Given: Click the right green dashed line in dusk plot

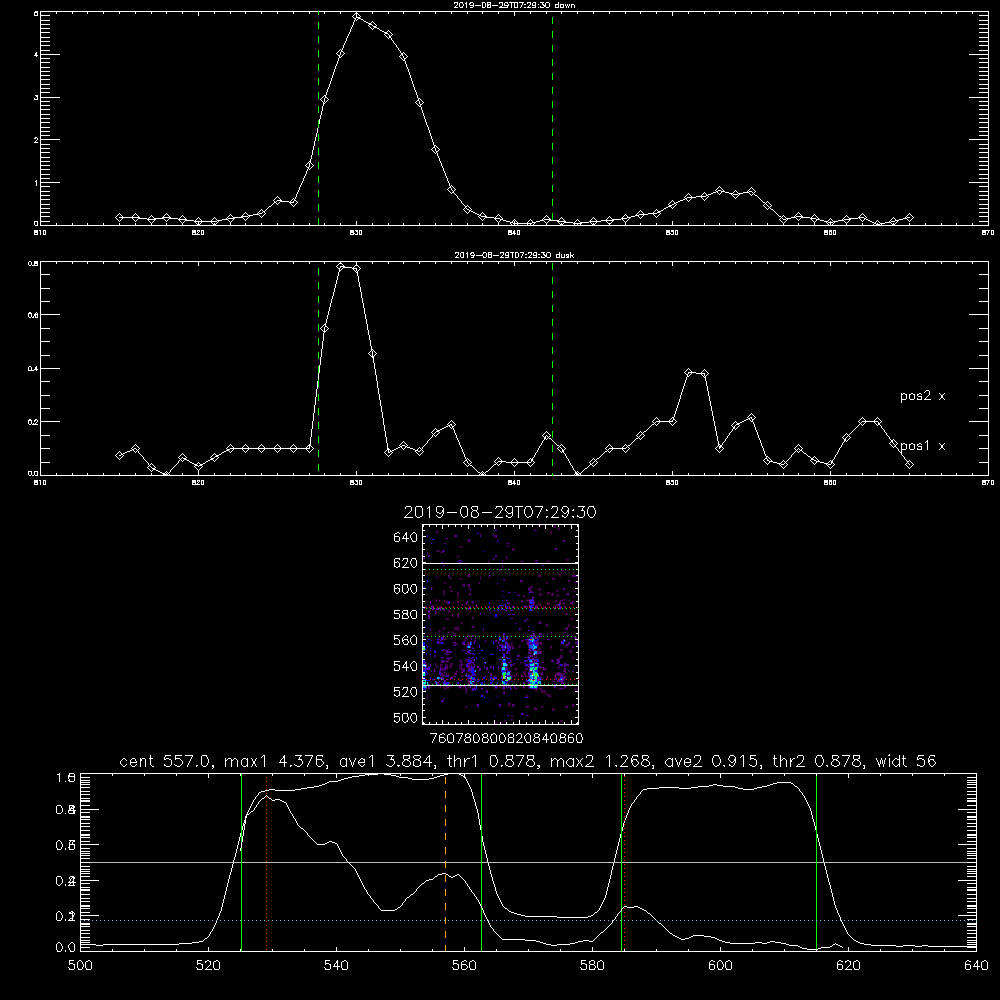Looking at the screenshot, I should 552,369.
